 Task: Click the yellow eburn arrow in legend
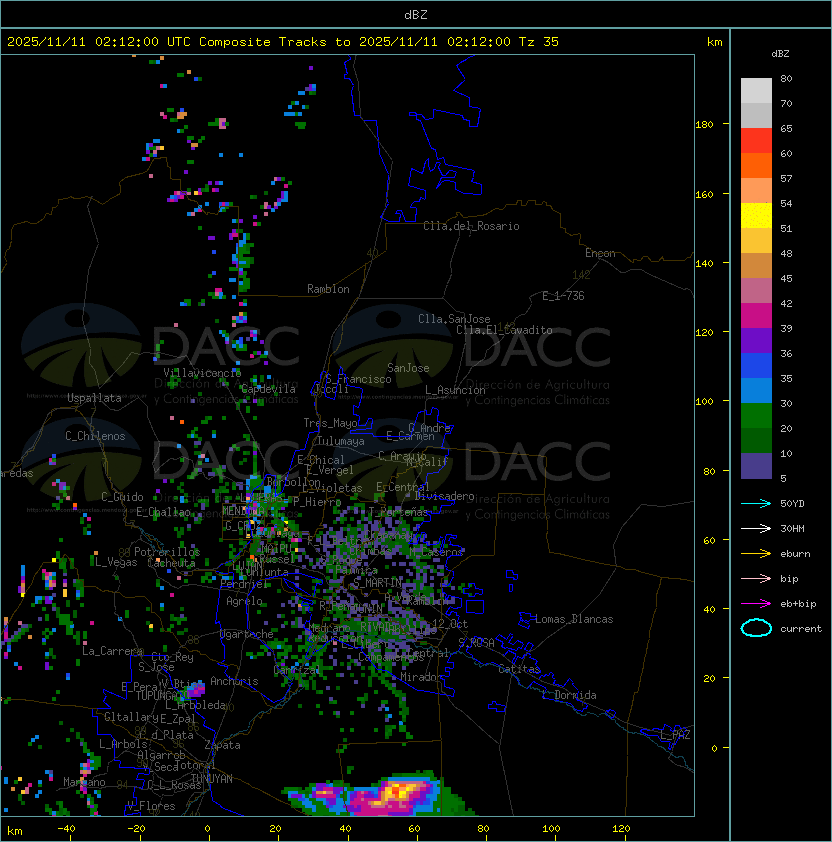pyautogui.click(x=756, y=554)
